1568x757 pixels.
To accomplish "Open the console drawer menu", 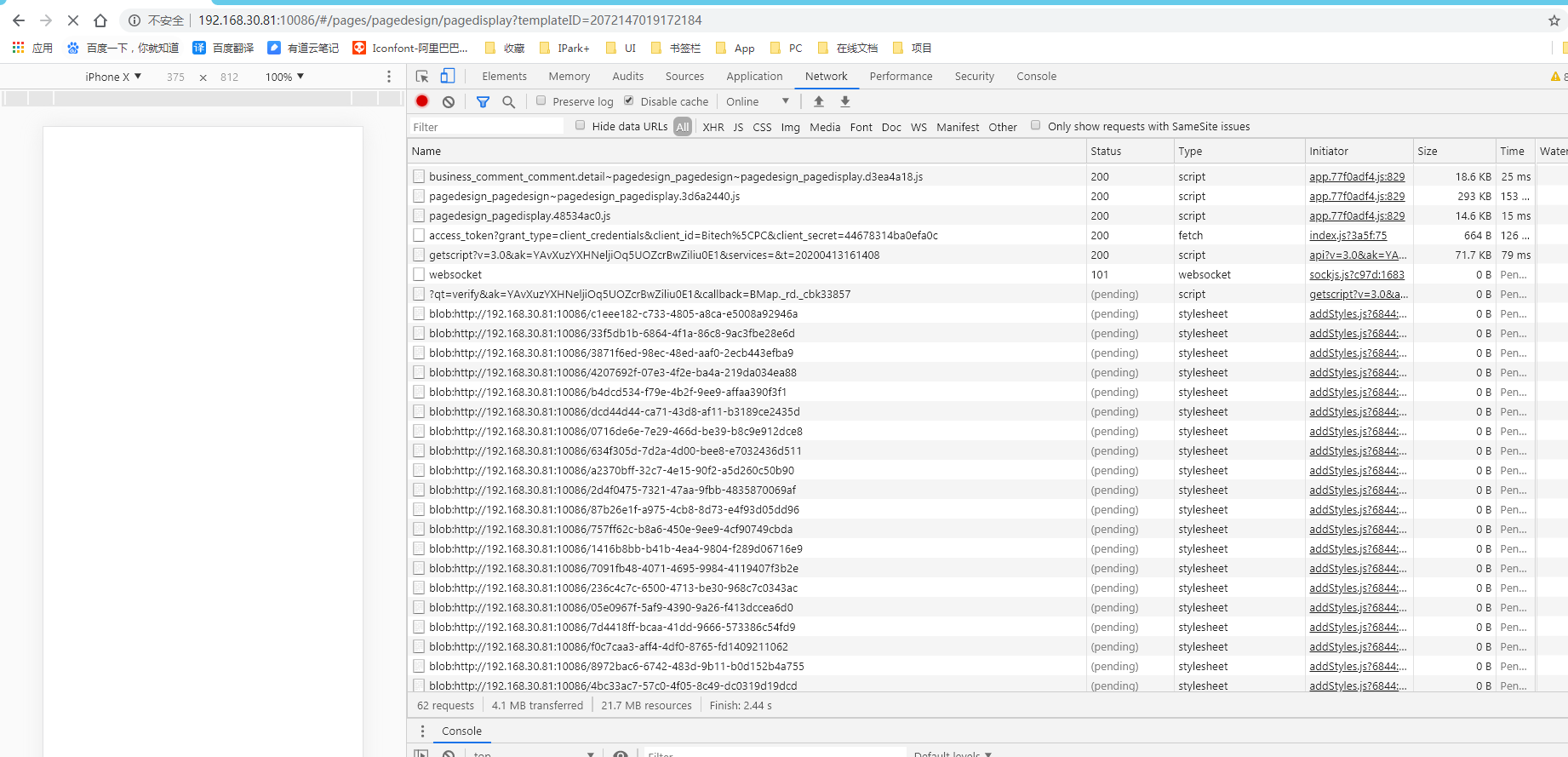I will click(x=422, y=731).
